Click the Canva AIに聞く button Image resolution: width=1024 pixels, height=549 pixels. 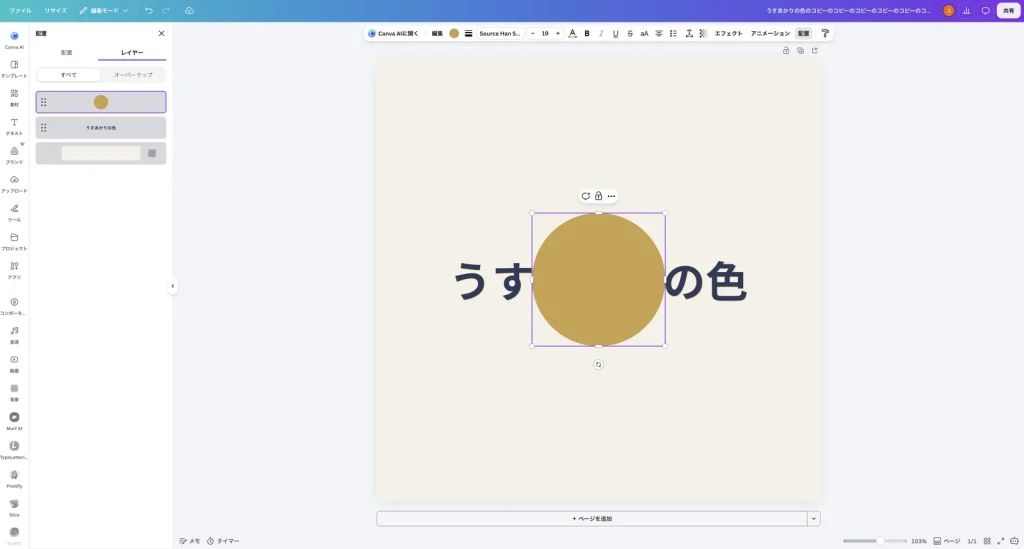tap(393, 33)
